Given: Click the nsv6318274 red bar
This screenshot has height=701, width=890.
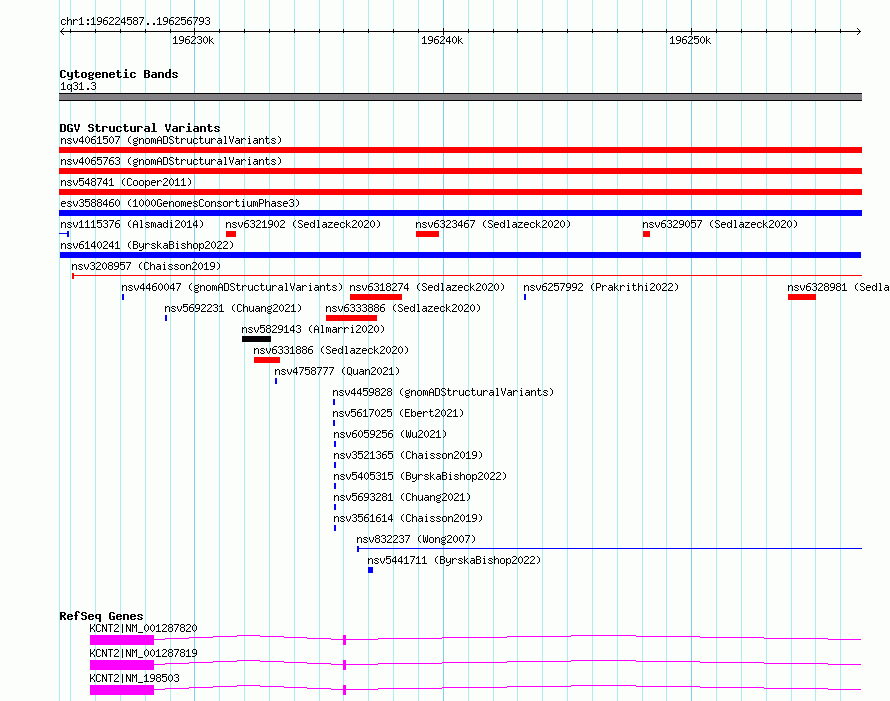Looking at the screenshot, I should pos(376,297).
